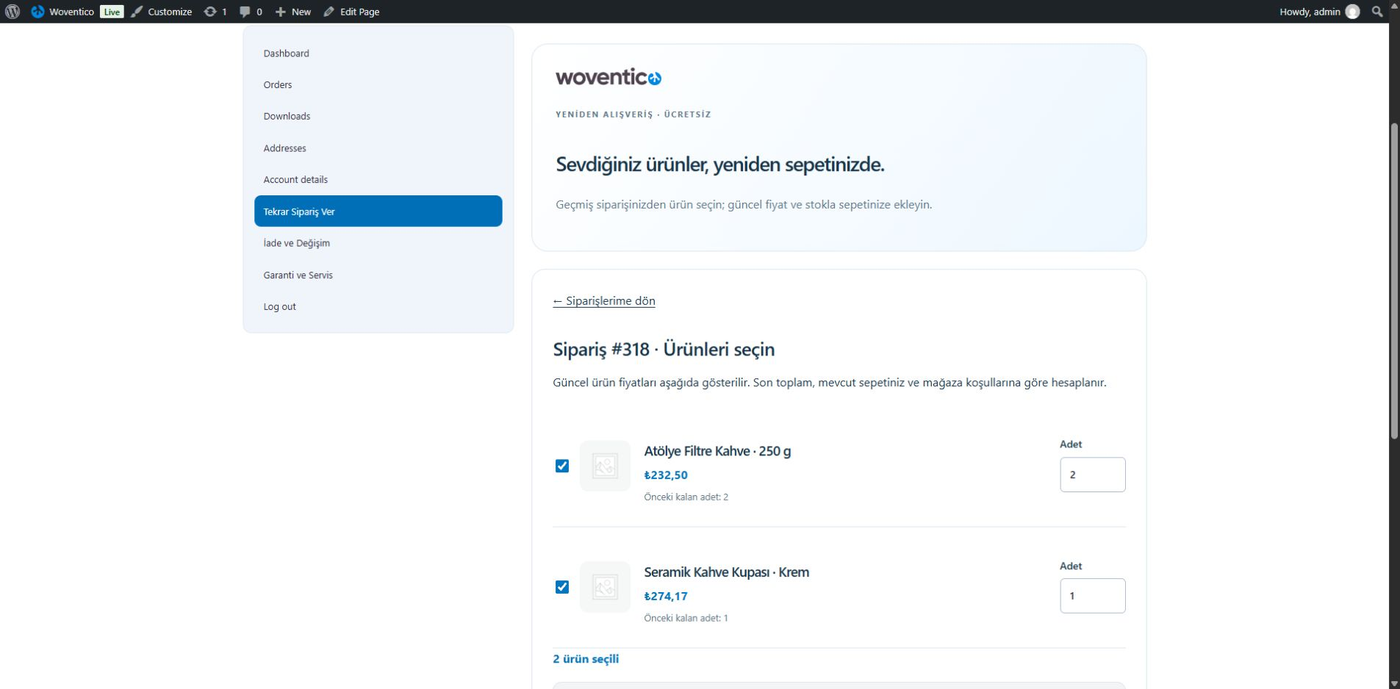Click the admin user avatar
Viewport: 1400px width, 689px height.
point(1352,11)
